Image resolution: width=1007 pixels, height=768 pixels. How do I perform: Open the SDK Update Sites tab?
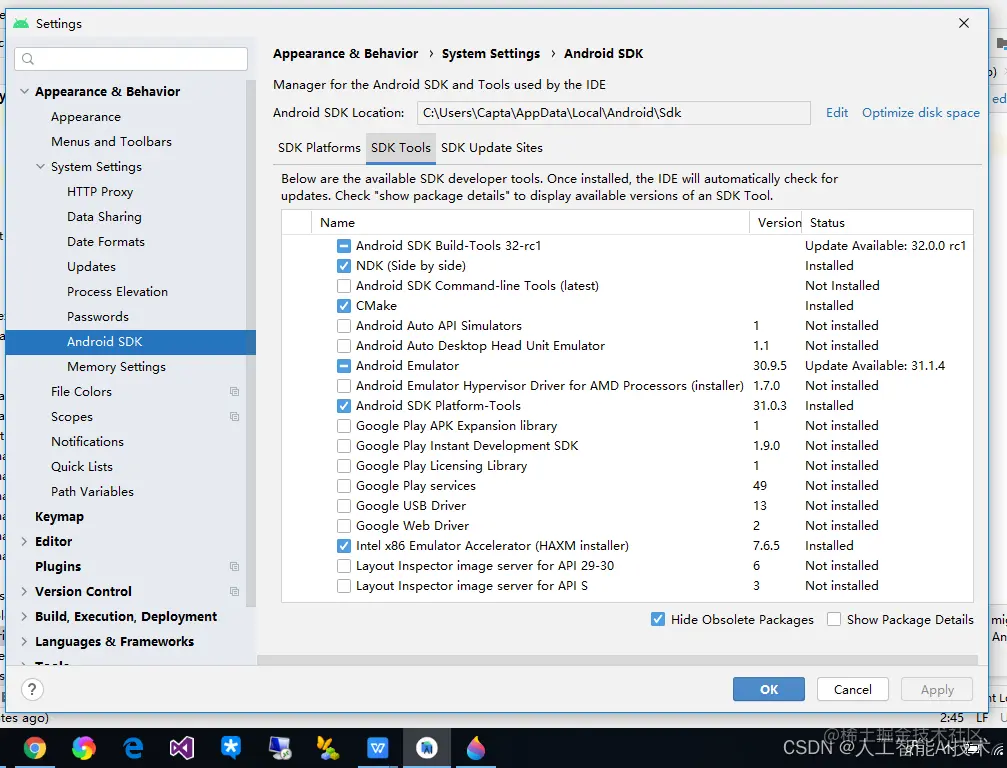(491, 148)
